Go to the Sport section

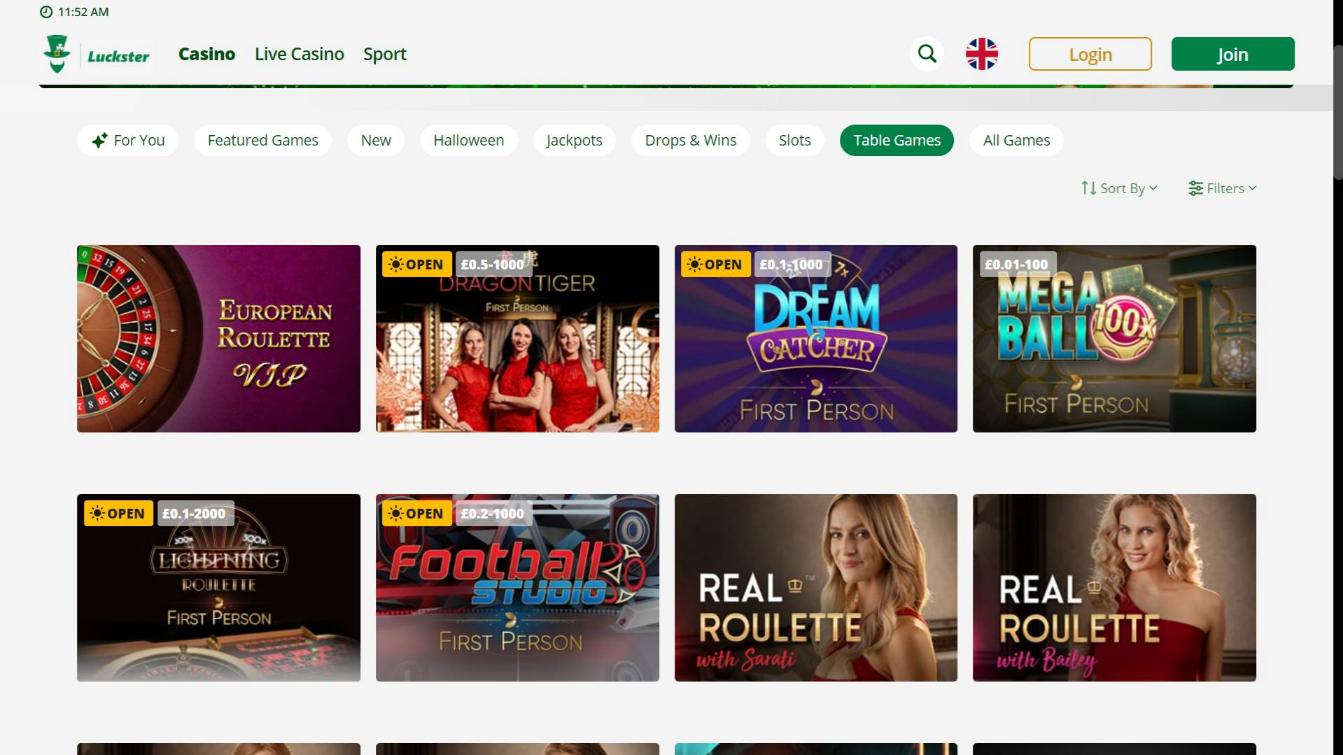coord(384,54)
